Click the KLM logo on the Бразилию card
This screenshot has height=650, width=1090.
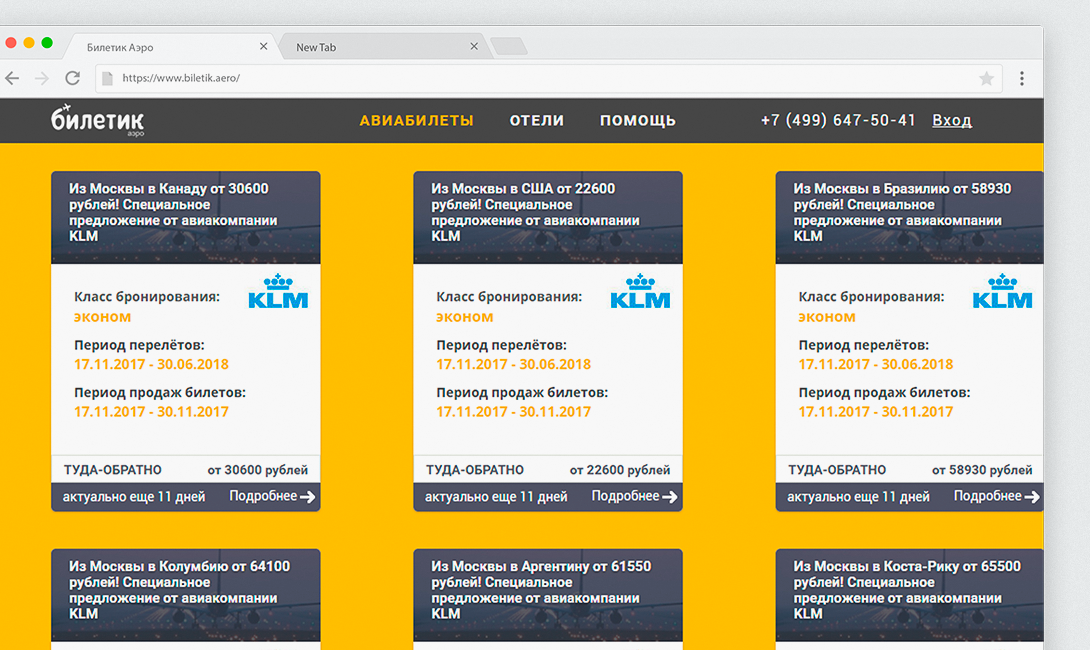pyautogui.click(x=1002, y=291)
